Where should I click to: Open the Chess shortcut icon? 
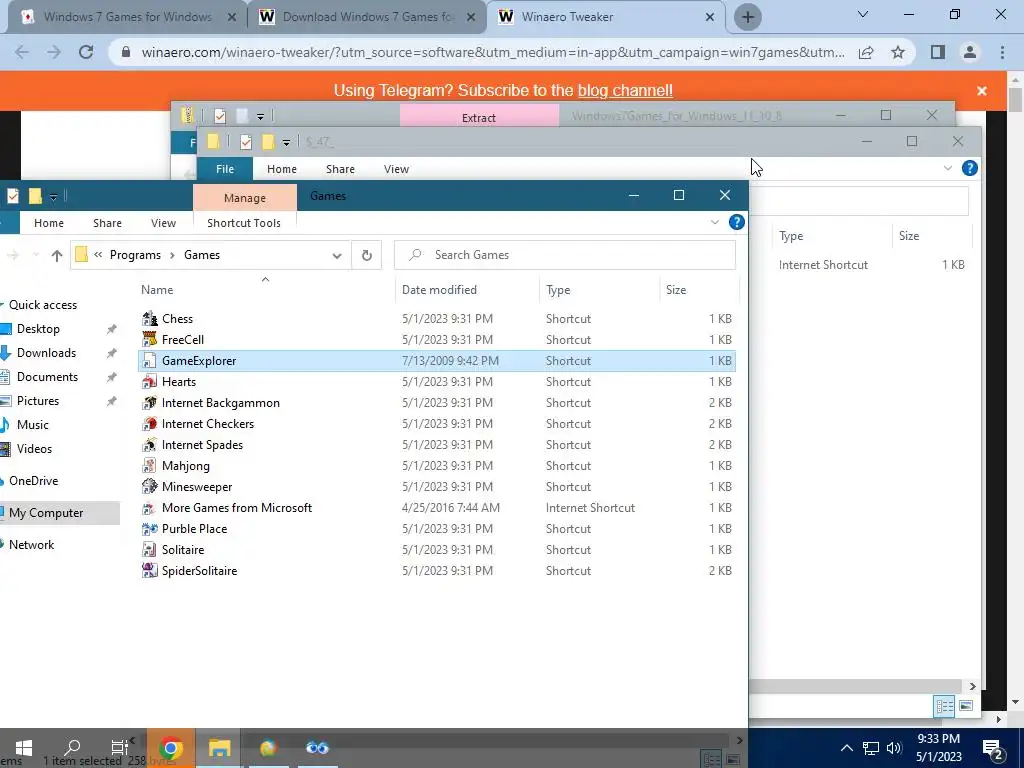coord(150,319)
